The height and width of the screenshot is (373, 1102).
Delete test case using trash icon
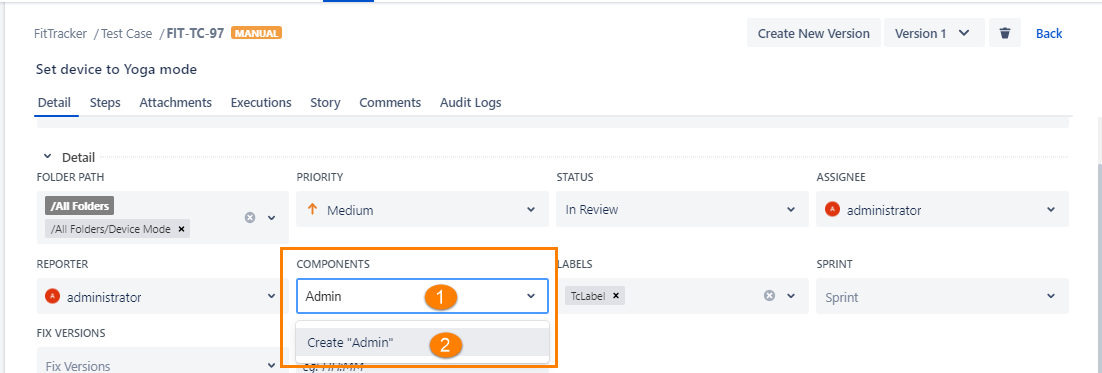click(1005, 33)
